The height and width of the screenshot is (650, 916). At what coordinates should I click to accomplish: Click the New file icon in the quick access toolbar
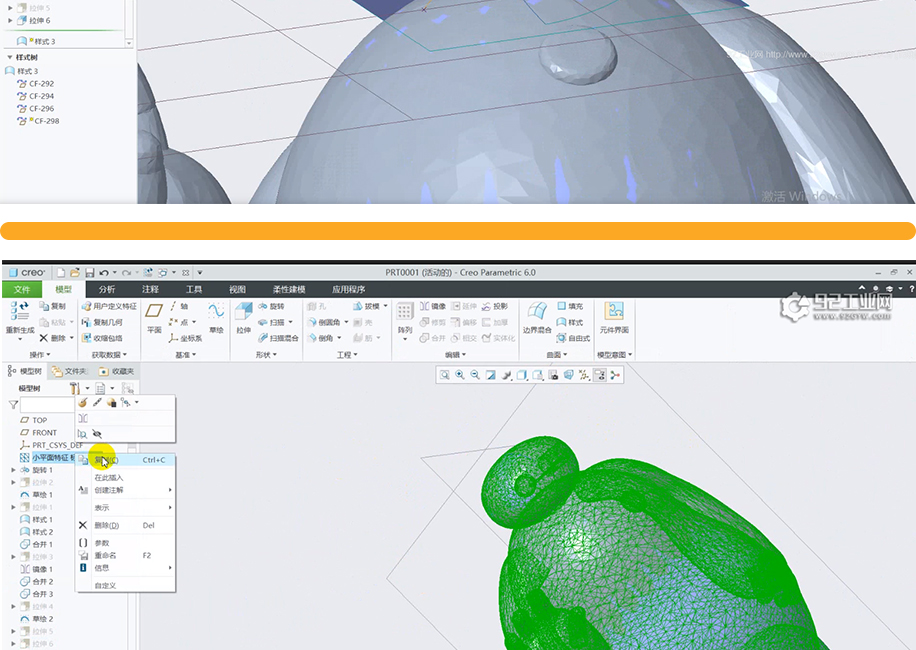pos(61,273)
